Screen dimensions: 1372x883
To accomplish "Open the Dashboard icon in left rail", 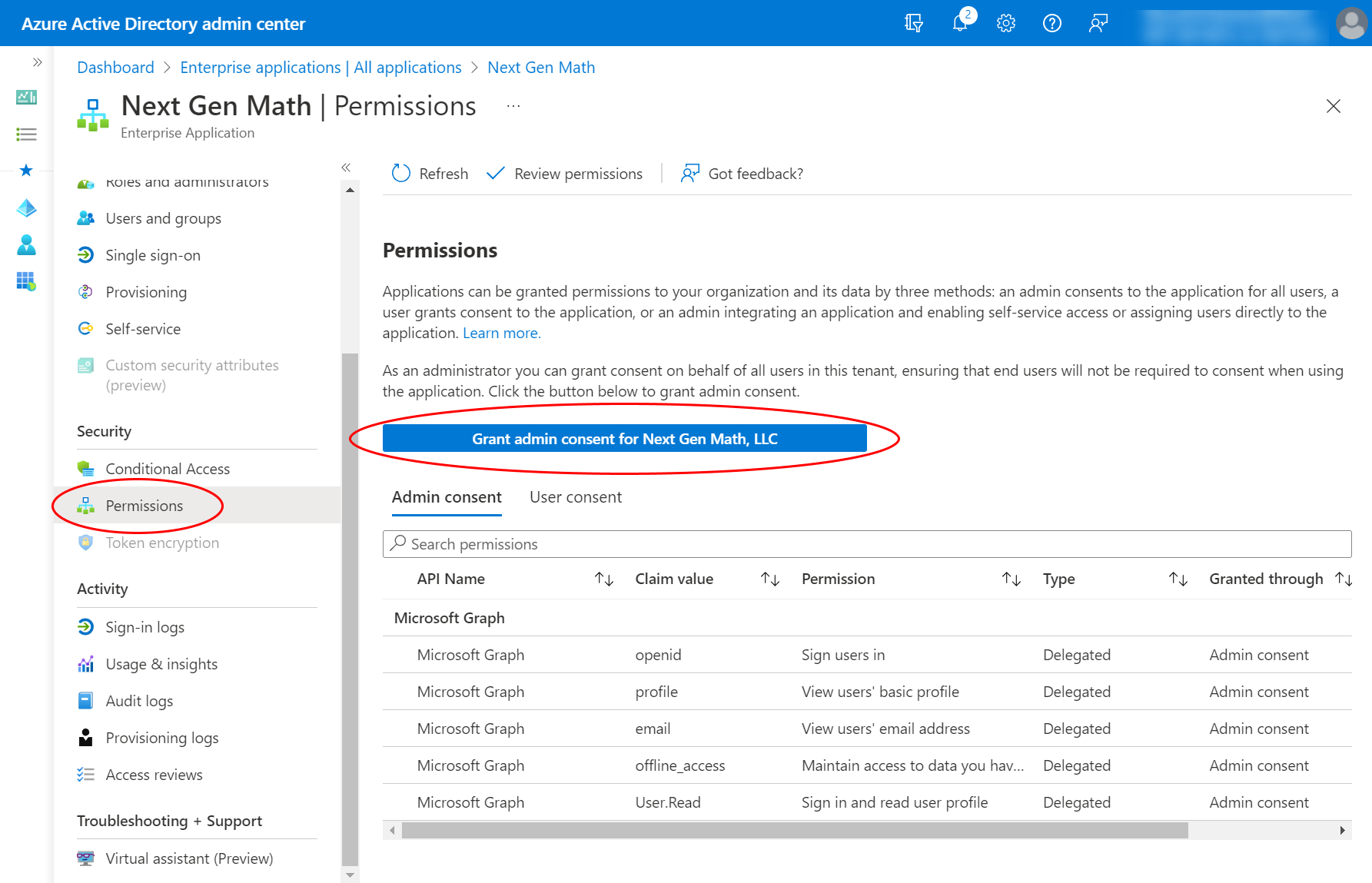I will tap(26, 97).
